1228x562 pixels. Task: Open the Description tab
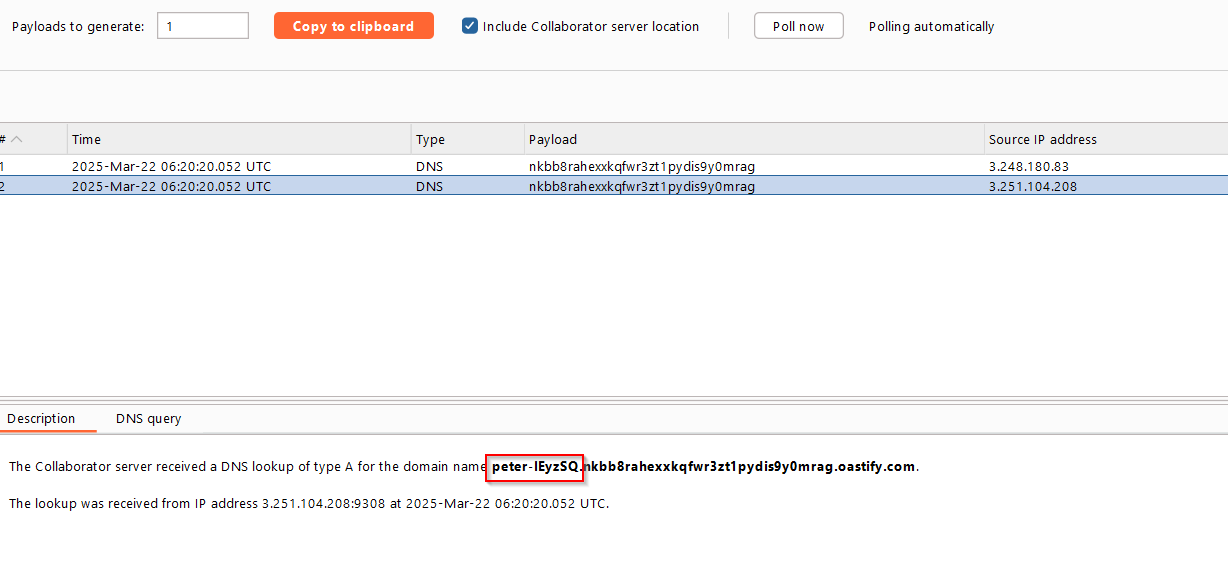(x=41, y=418)
